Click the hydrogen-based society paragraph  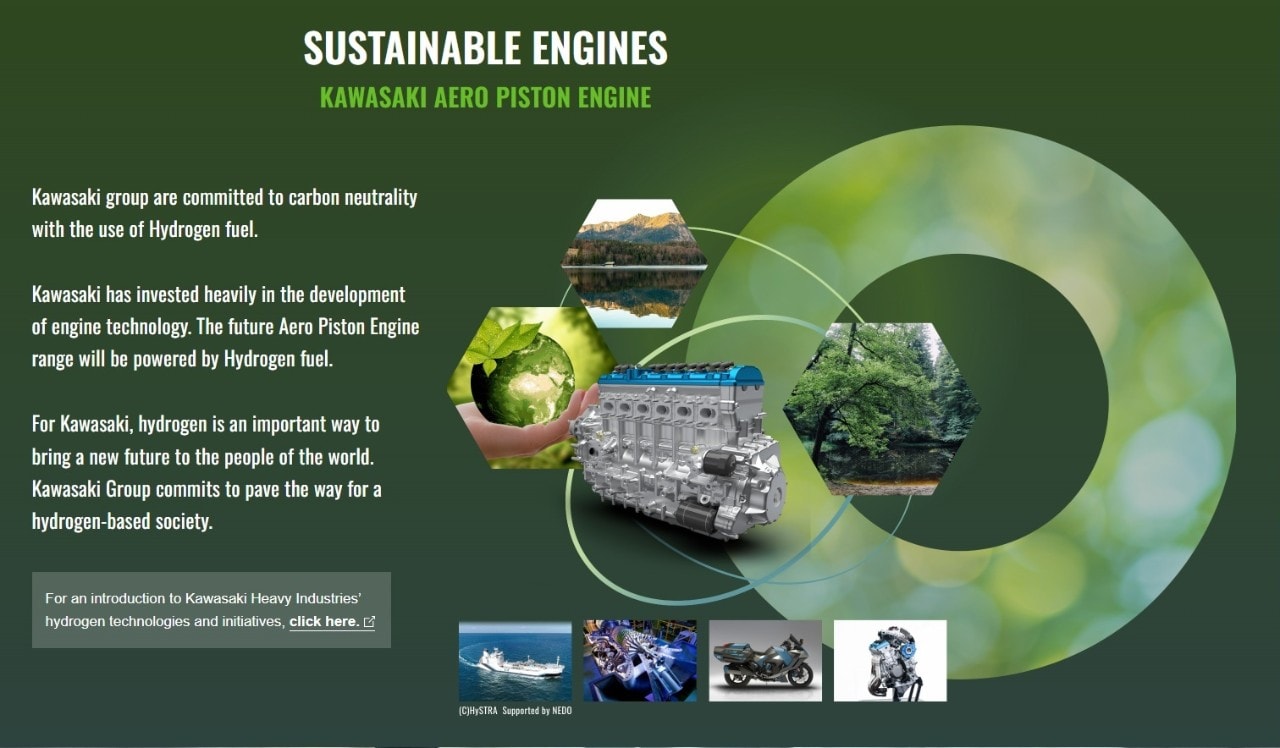click(x=206, y=473)
